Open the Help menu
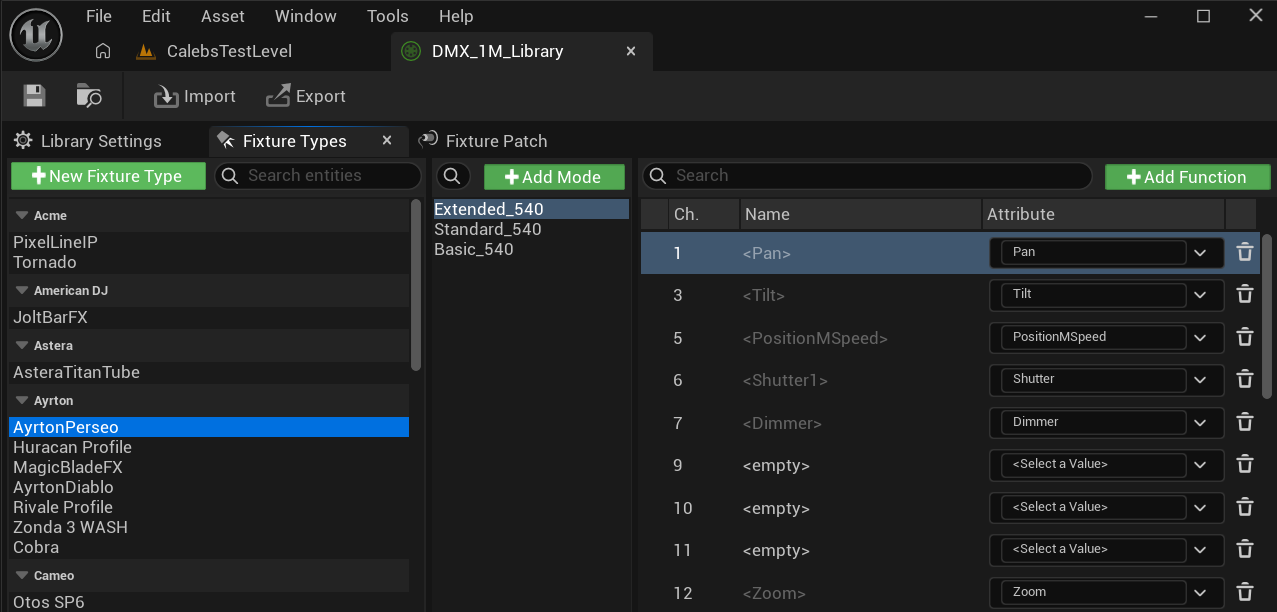The height and width of the screenshot is (612, 1277). 456,16
